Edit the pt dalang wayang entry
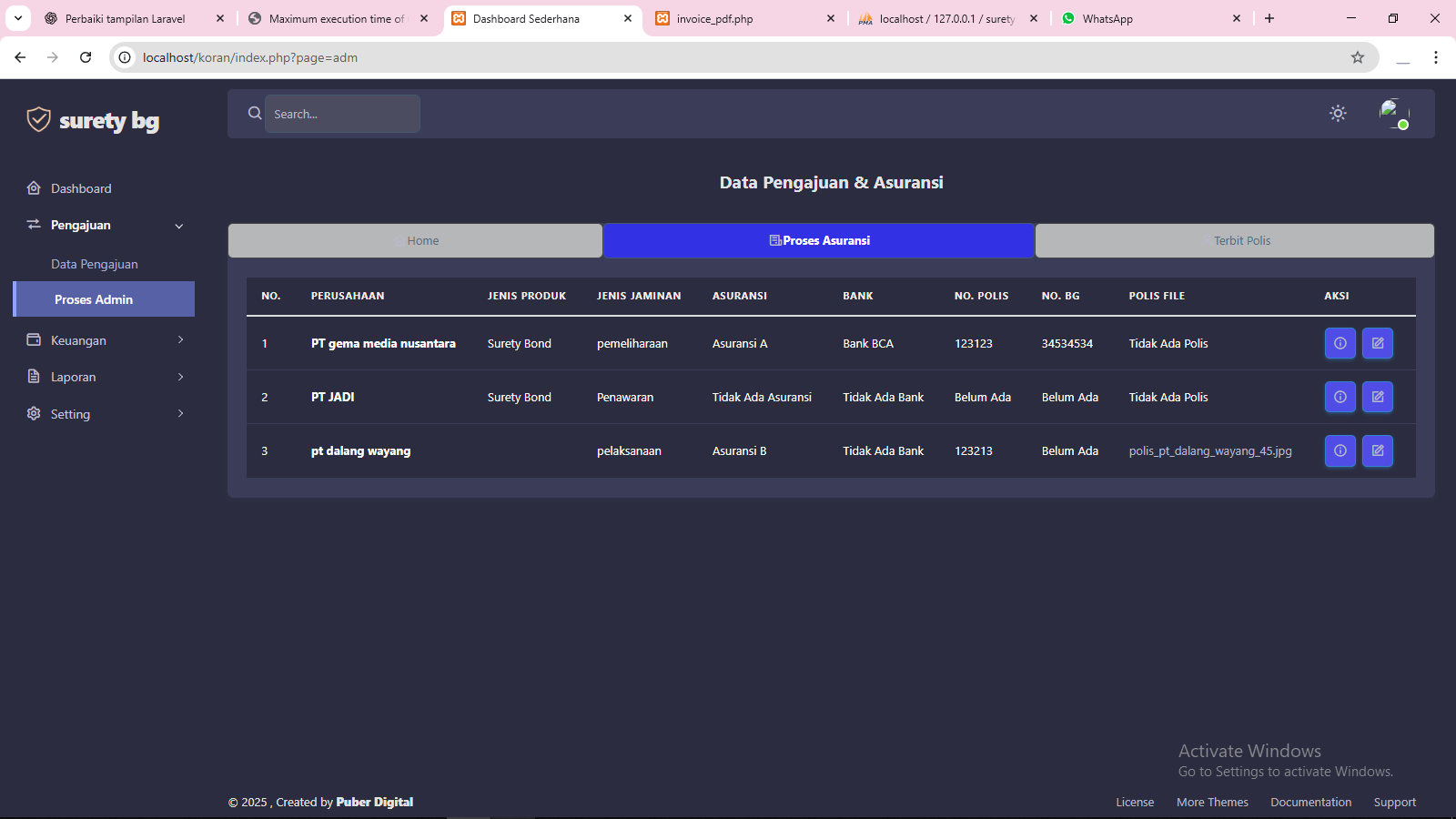Viewport: 1456px width, 819px height. click(x=1378, y=450)
